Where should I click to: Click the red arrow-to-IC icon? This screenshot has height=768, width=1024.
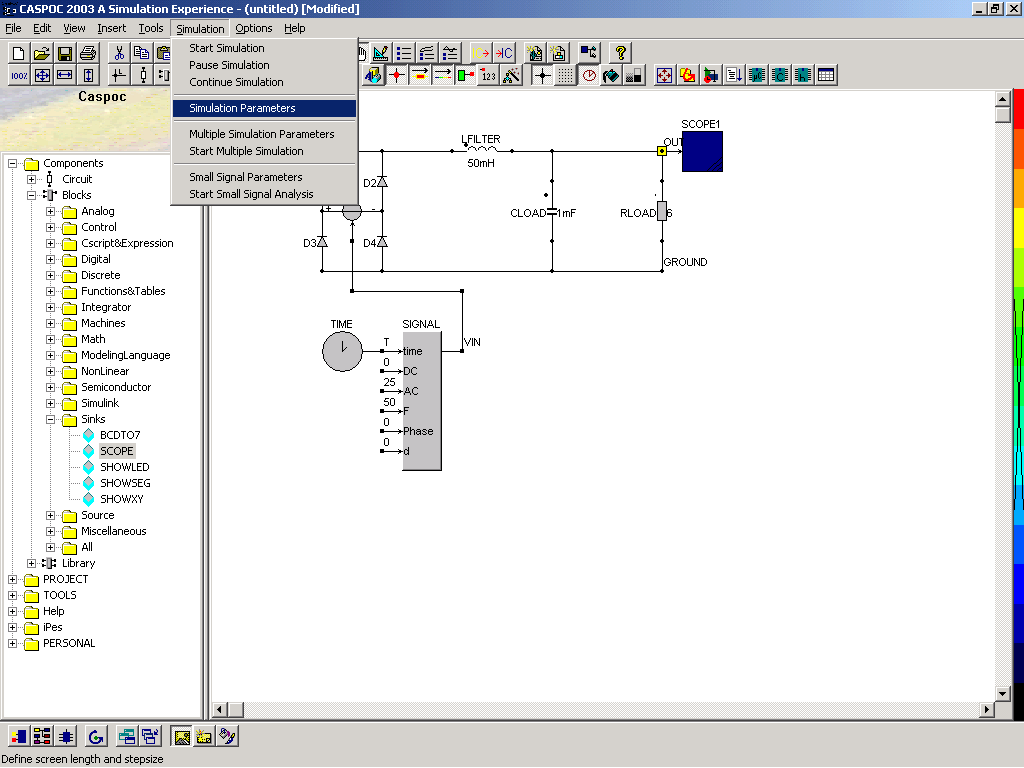[504, 53]
